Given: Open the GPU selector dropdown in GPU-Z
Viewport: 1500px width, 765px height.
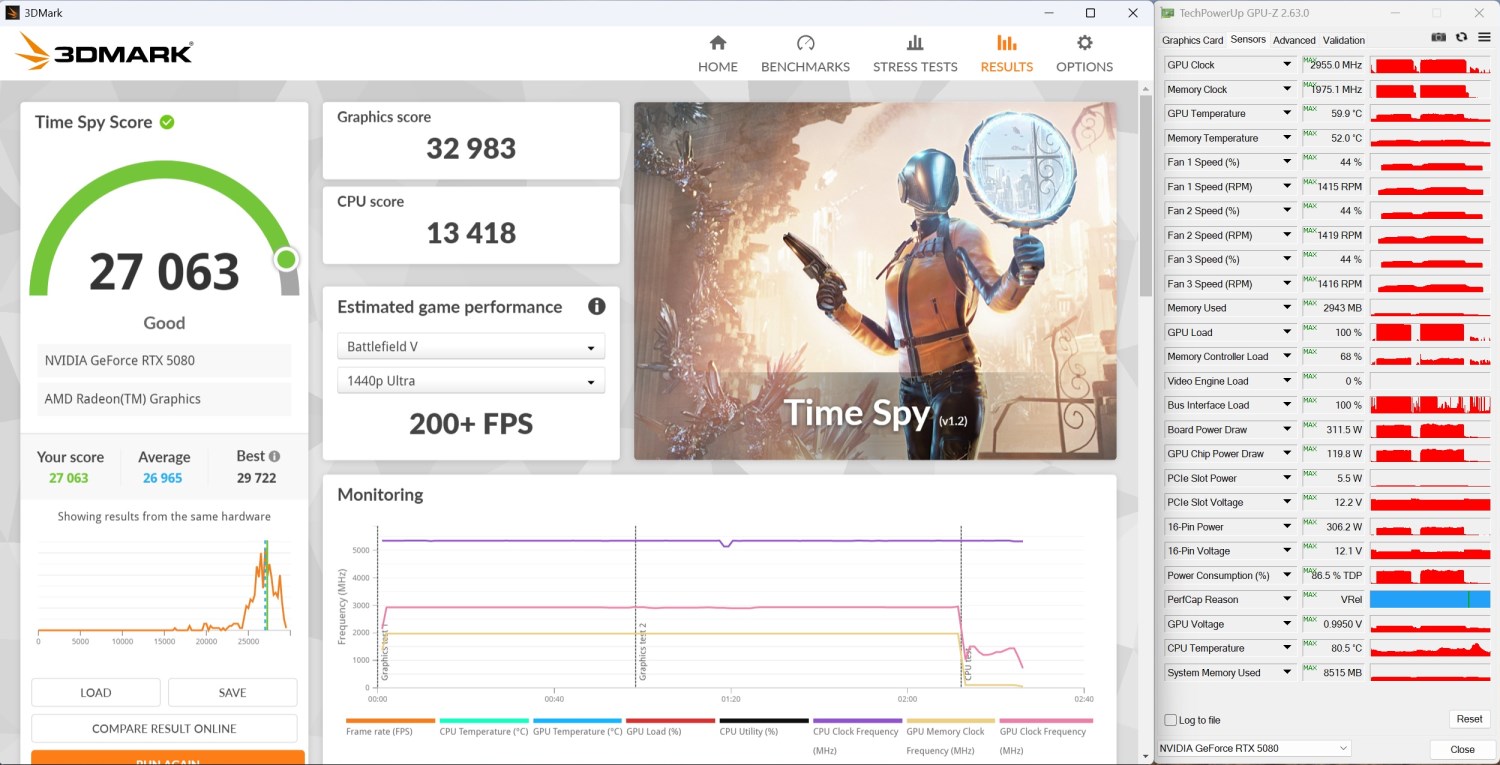Looking at the screenshot, I should tap(1253, 748).
